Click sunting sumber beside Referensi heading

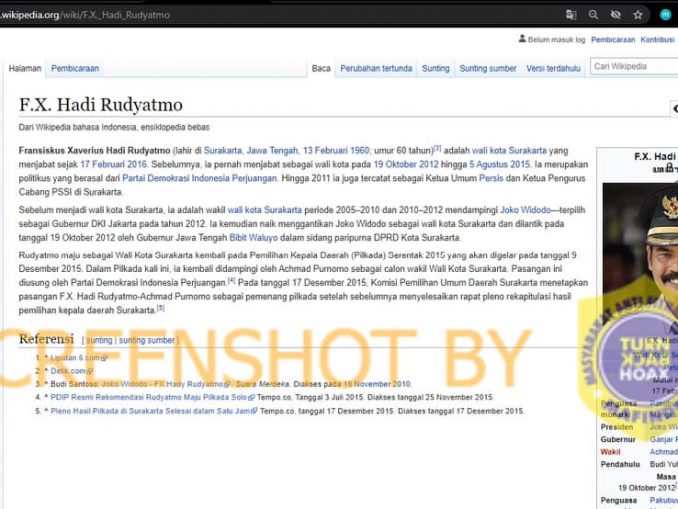point(147,340)
